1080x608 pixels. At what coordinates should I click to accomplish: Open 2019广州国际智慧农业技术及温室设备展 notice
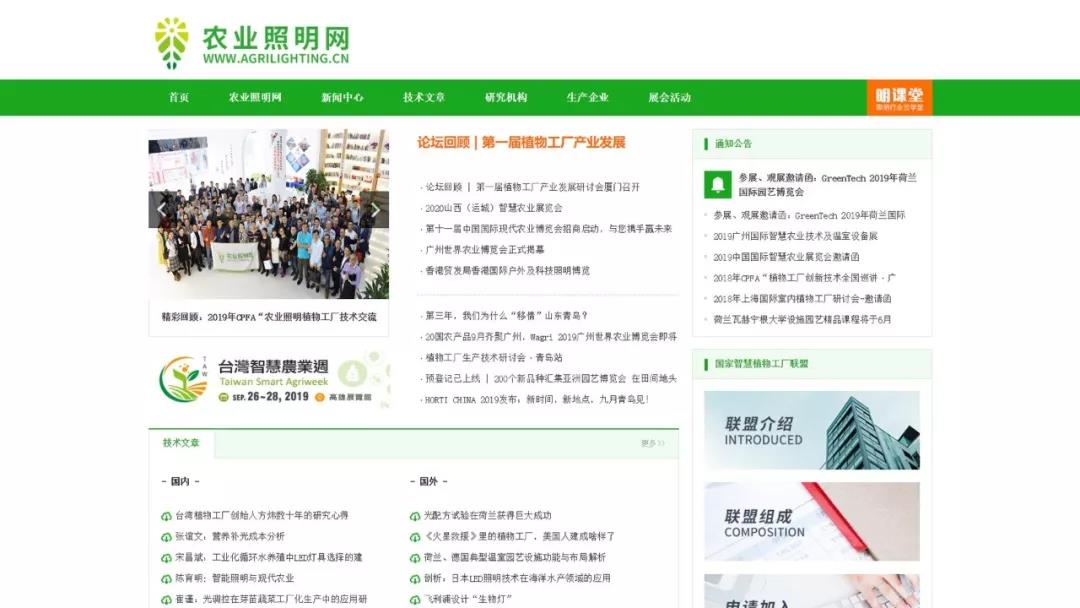click(795, 236)
